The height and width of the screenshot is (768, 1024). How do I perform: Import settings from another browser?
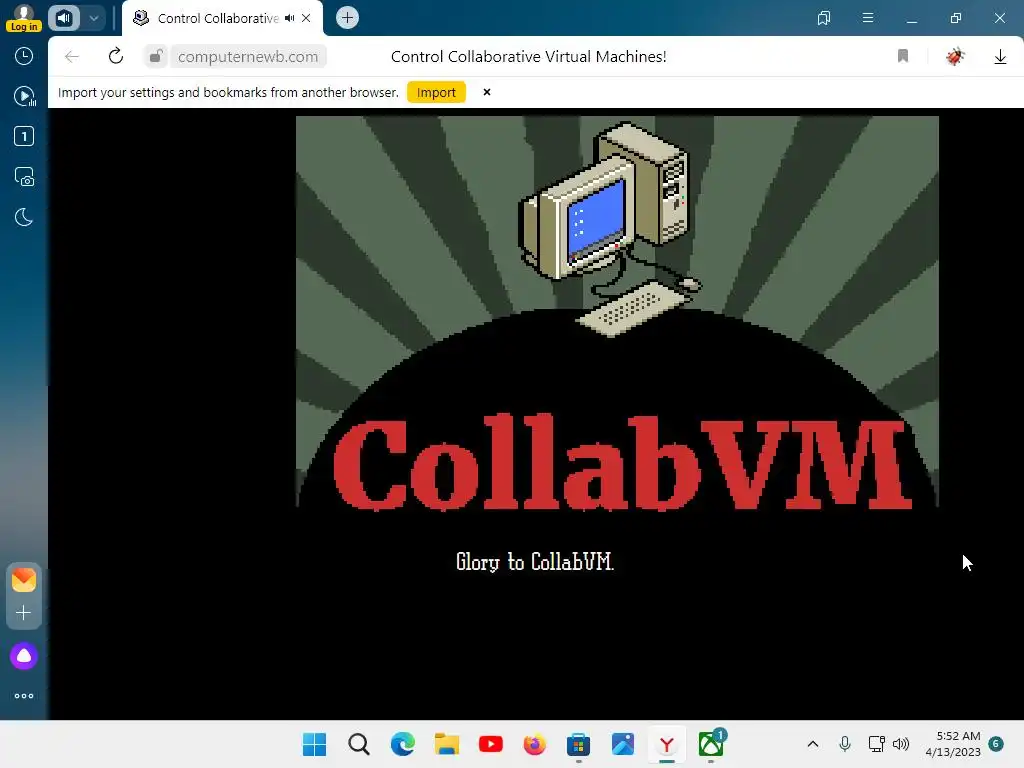tap(436, 92)
